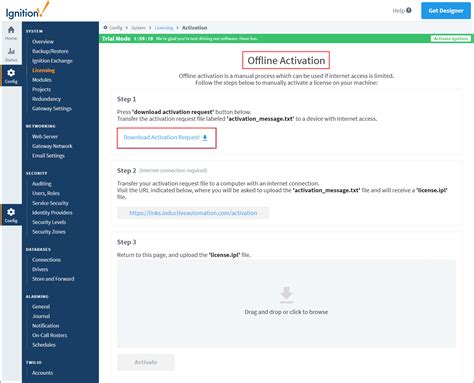
Task: Open Gateway Settings
Action: click(x=52, y=109)
